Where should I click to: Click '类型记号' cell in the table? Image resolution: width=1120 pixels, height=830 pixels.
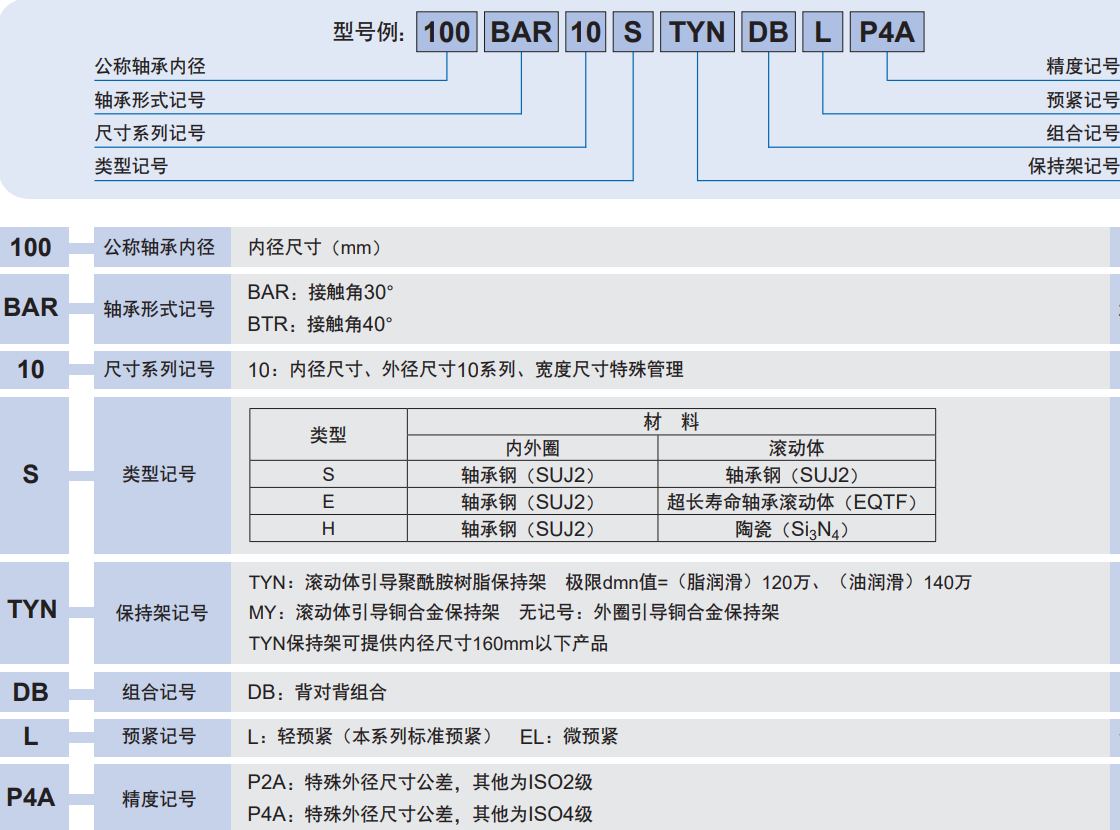tap(162, 475)
